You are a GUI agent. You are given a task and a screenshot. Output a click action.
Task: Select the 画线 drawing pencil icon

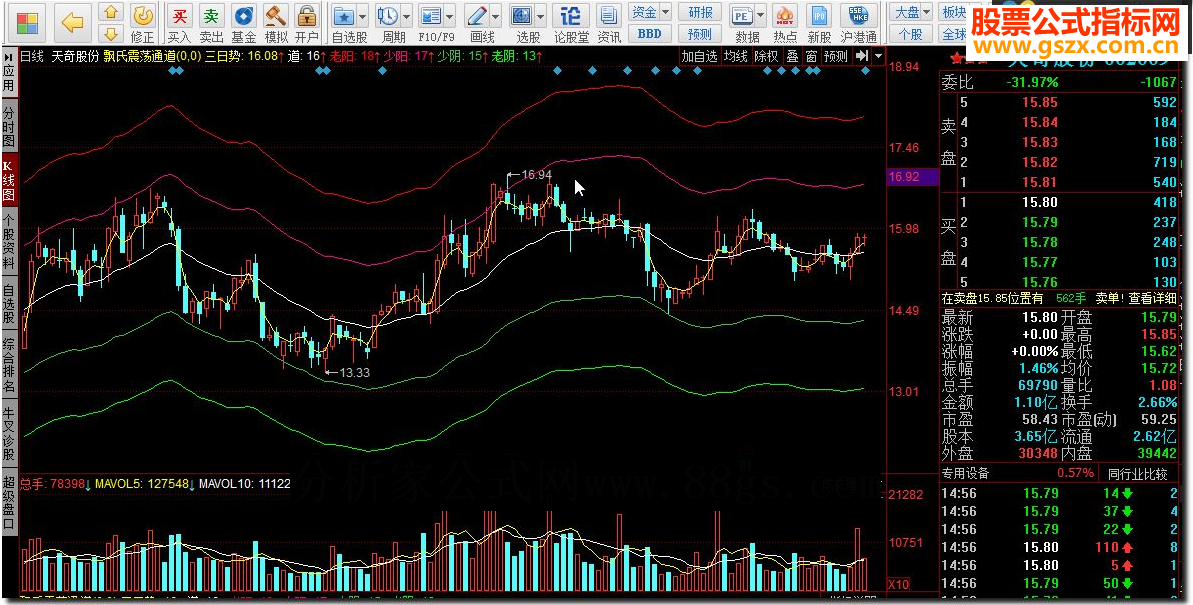tap(477, 15)
